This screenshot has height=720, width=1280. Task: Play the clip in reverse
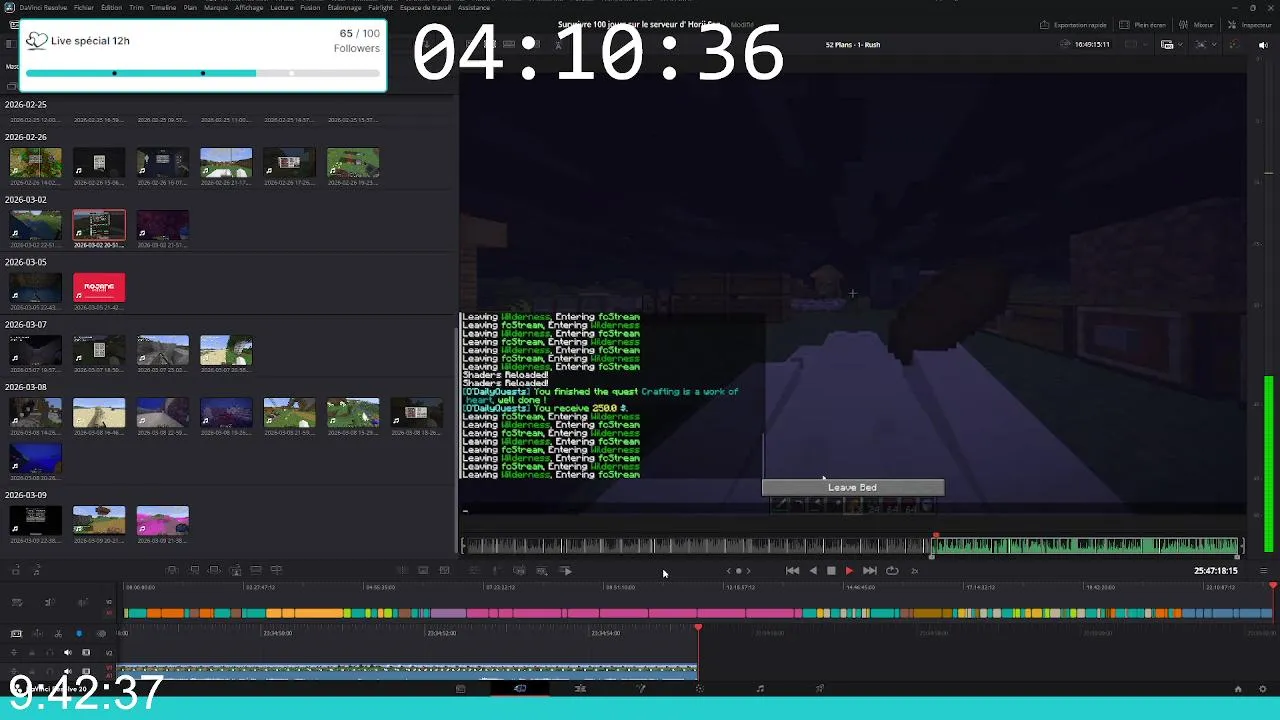pos(812,571)
